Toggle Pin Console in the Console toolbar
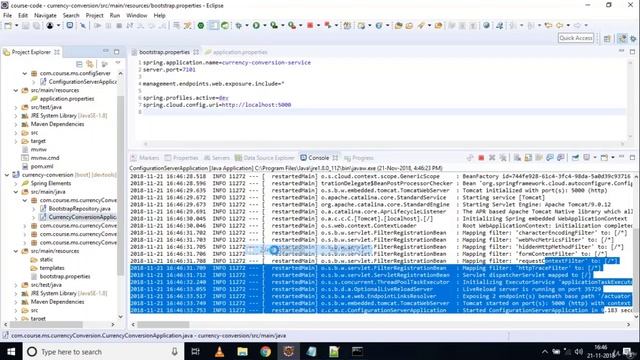This screenshot has height=360, width=640. 575,158
